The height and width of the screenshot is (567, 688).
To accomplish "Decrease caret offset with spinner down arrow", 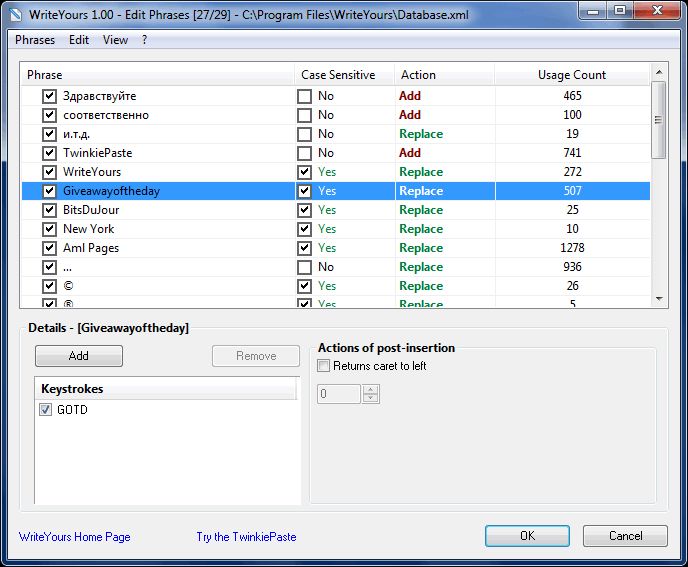I will pyautogui.click(x=370, y=398).
